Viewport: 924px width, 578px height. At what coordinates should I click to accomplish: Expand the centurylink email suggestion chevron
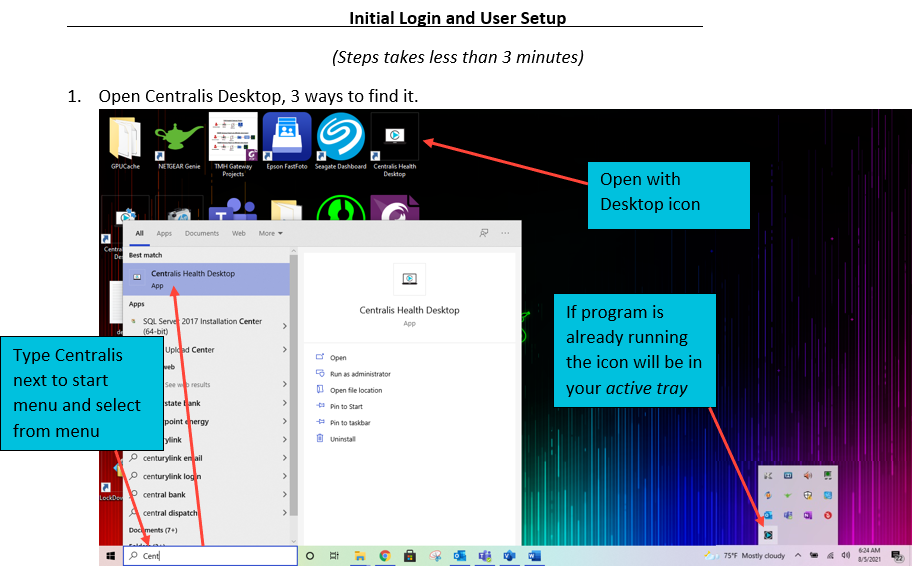click(285, 458)
